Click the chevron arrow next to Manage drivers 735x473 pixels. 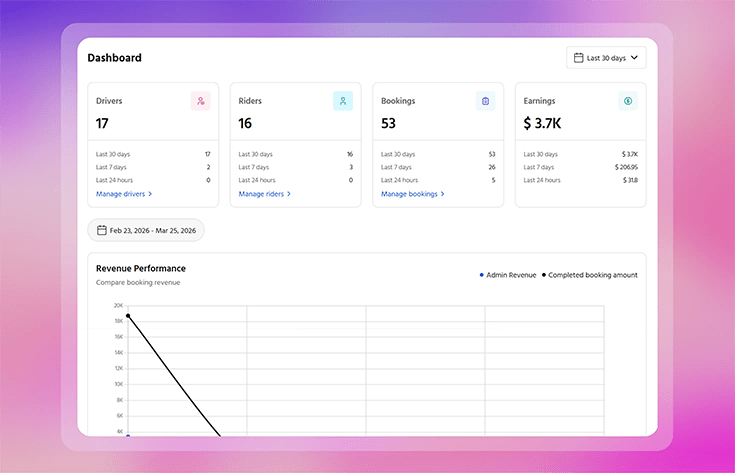[x=150, y=194]
